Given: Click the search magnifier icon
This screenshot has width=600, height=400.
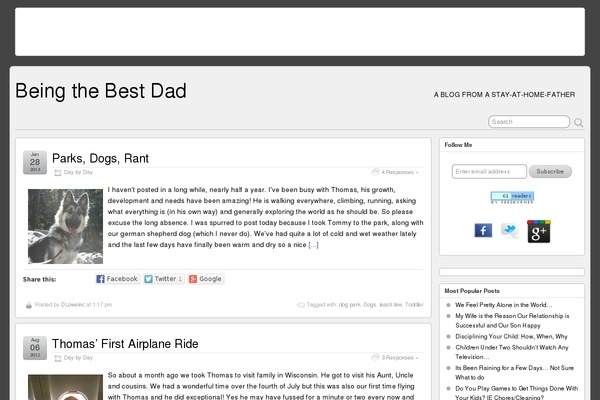Looking at the screenshot, I should pos(579,122).
